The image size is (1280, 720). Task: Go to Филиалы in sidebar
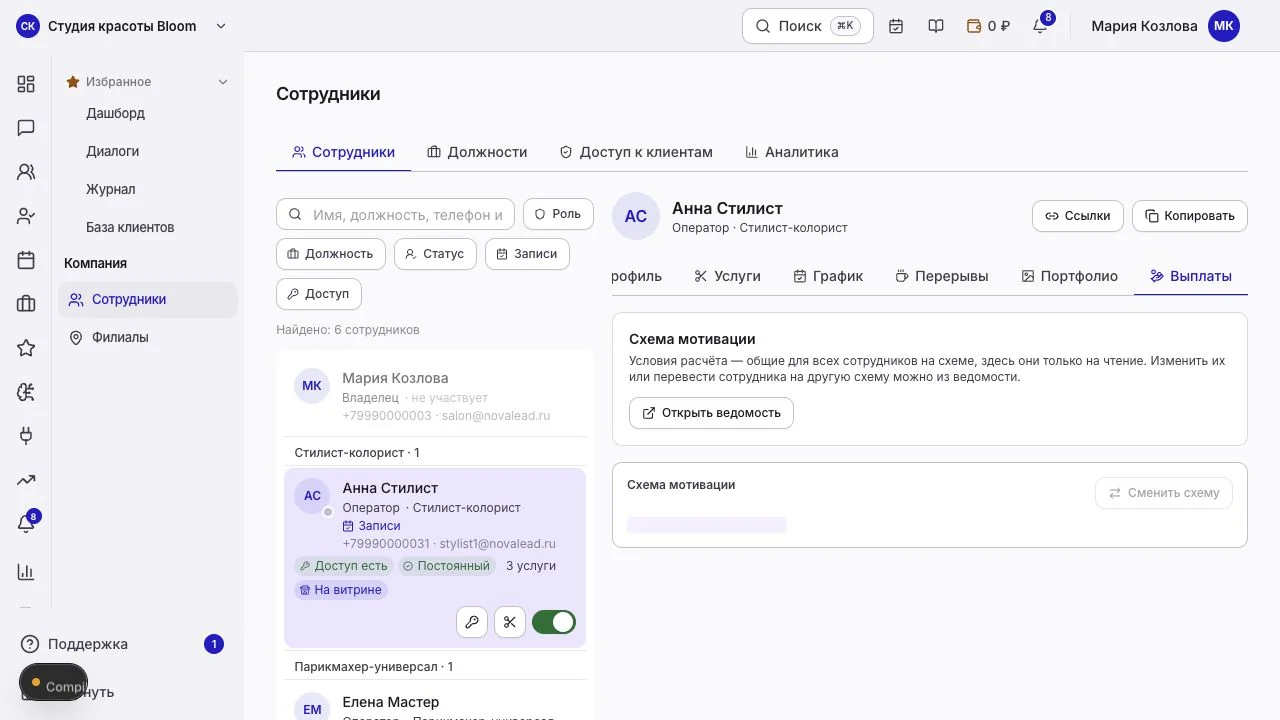click(x=148, y=338)
